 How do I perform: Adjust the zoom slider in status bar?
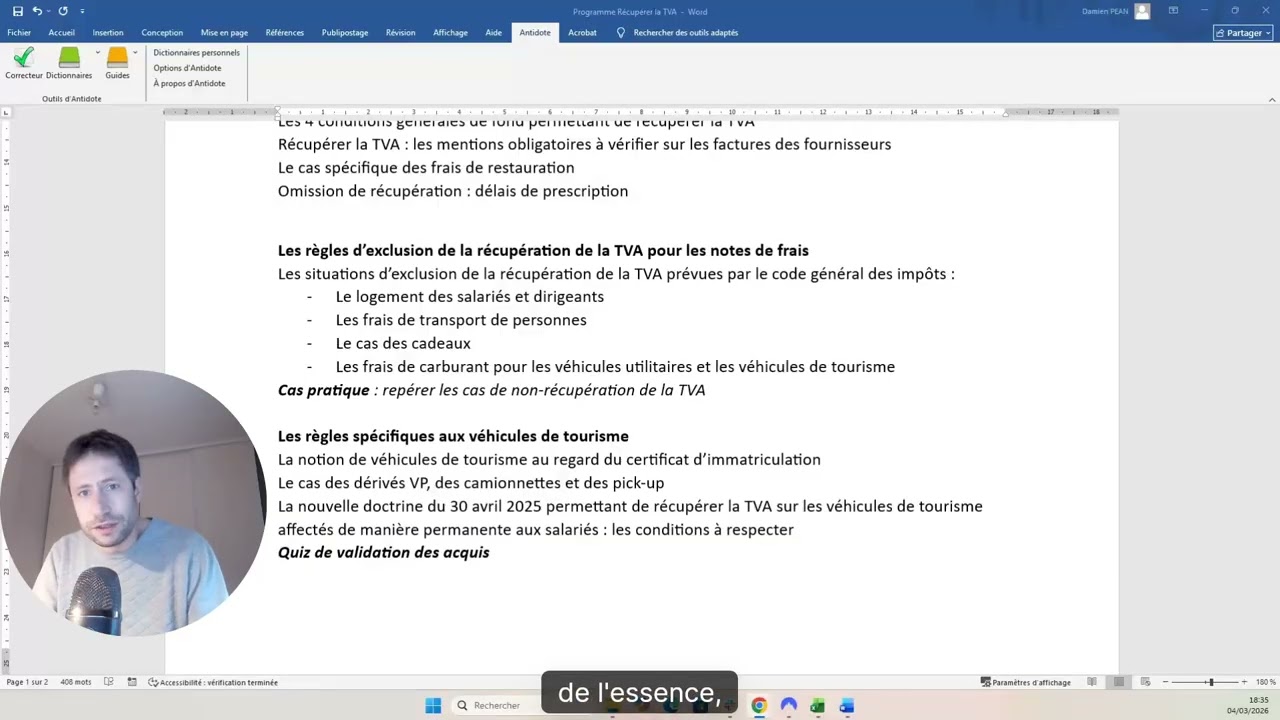(1212, 682)
